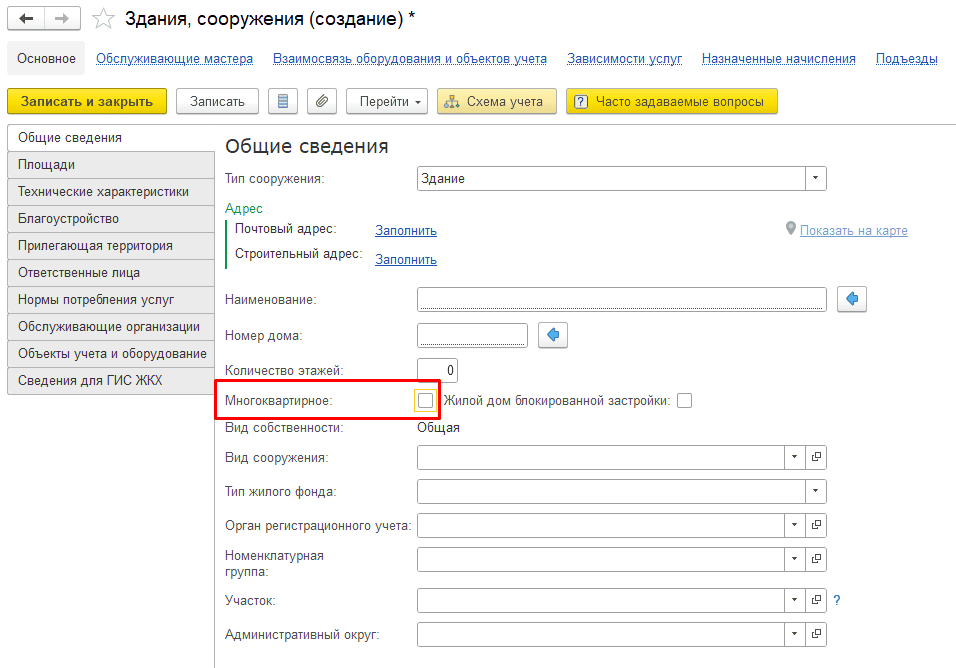The width and height of the screenshot is (956, 668).
Task: Click blue arrow next to Наименование field
Action: click(852, 299)
